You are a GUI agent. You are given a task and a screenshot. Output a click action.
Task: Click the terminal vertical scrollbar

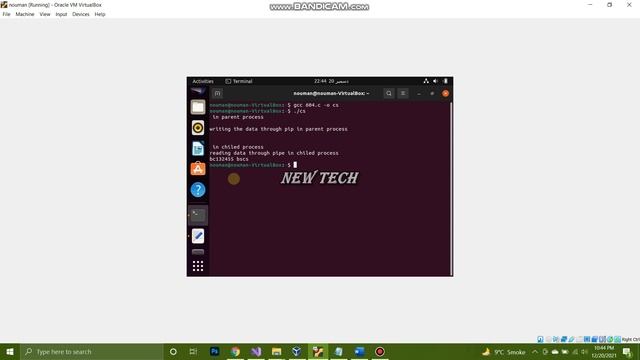point(451,189)
